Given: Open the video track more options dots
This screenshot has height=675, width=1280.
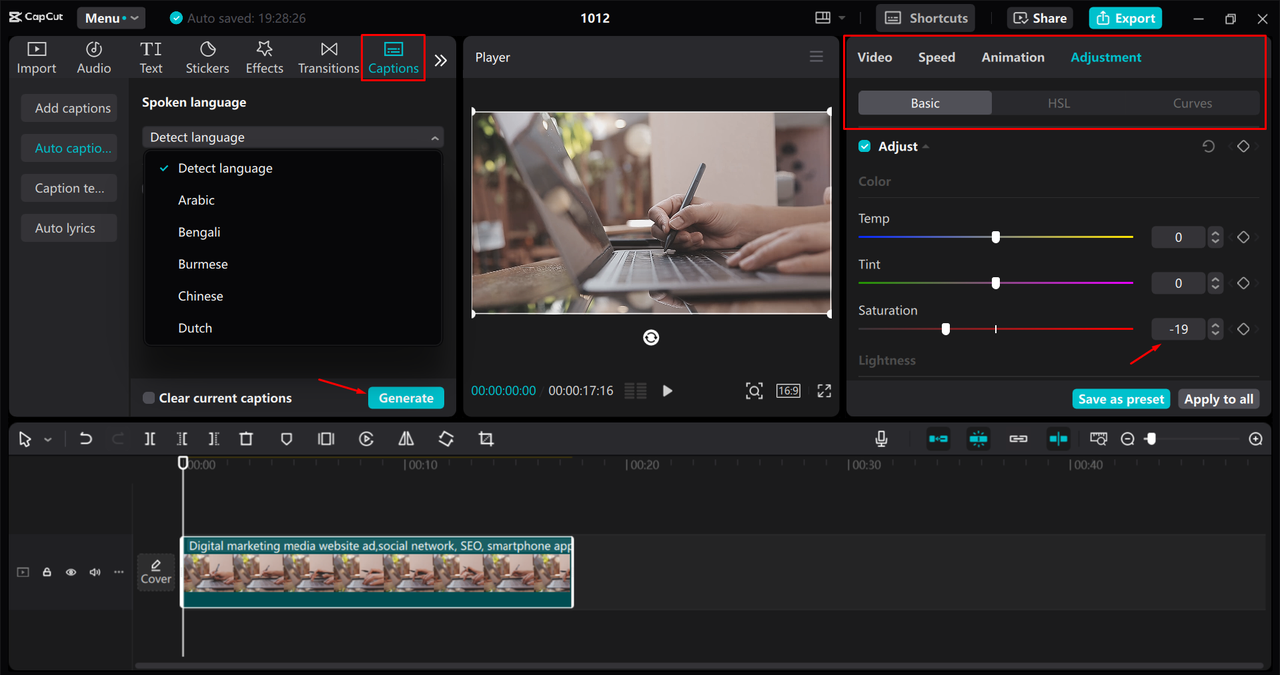Looking at the screenshot, I should click(x=119, y=572).
